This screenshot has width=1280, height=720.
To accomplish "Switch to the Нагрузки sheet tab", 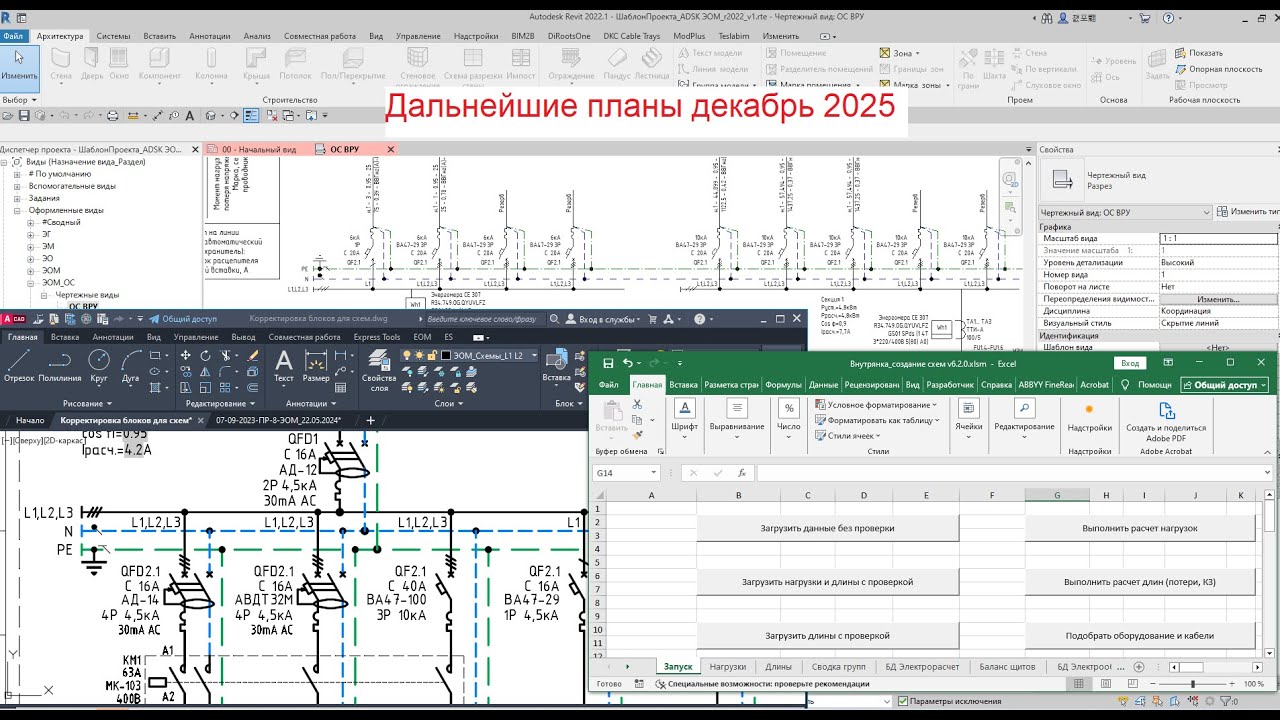I will (728, 666).
